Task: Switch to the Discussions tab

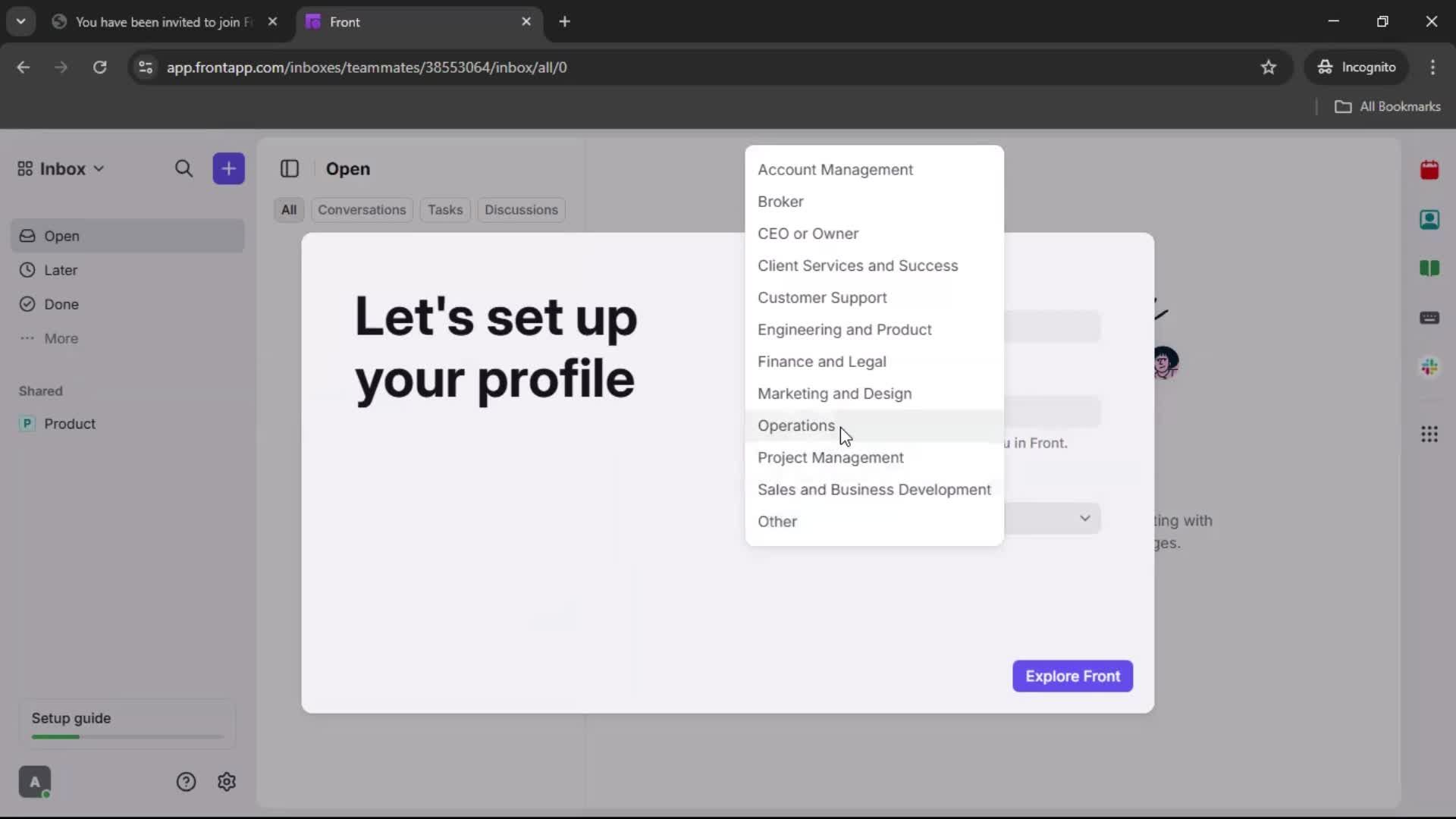Action: point(521,210)
